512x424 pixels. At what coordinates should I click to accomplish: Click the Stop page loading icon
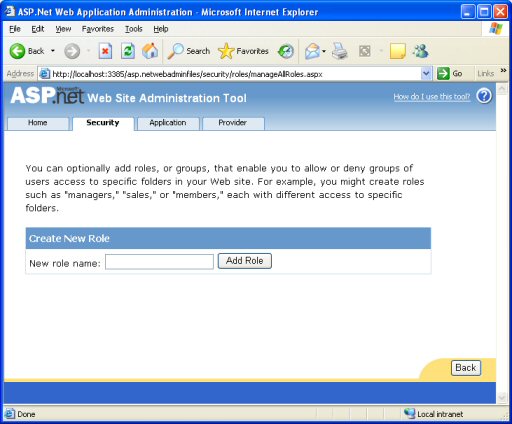(105, 51)
